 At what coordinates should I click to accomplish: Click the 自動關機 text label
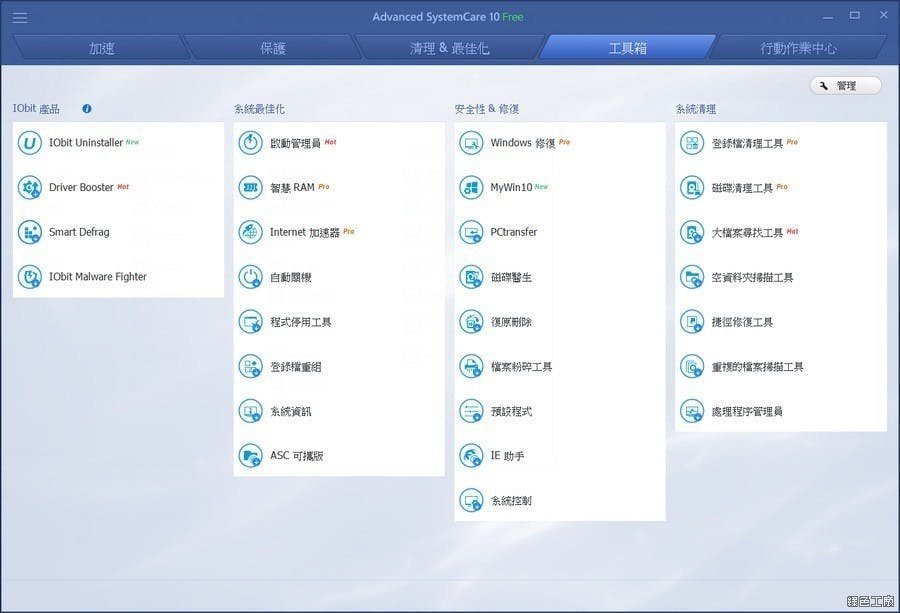click(290, 277)
